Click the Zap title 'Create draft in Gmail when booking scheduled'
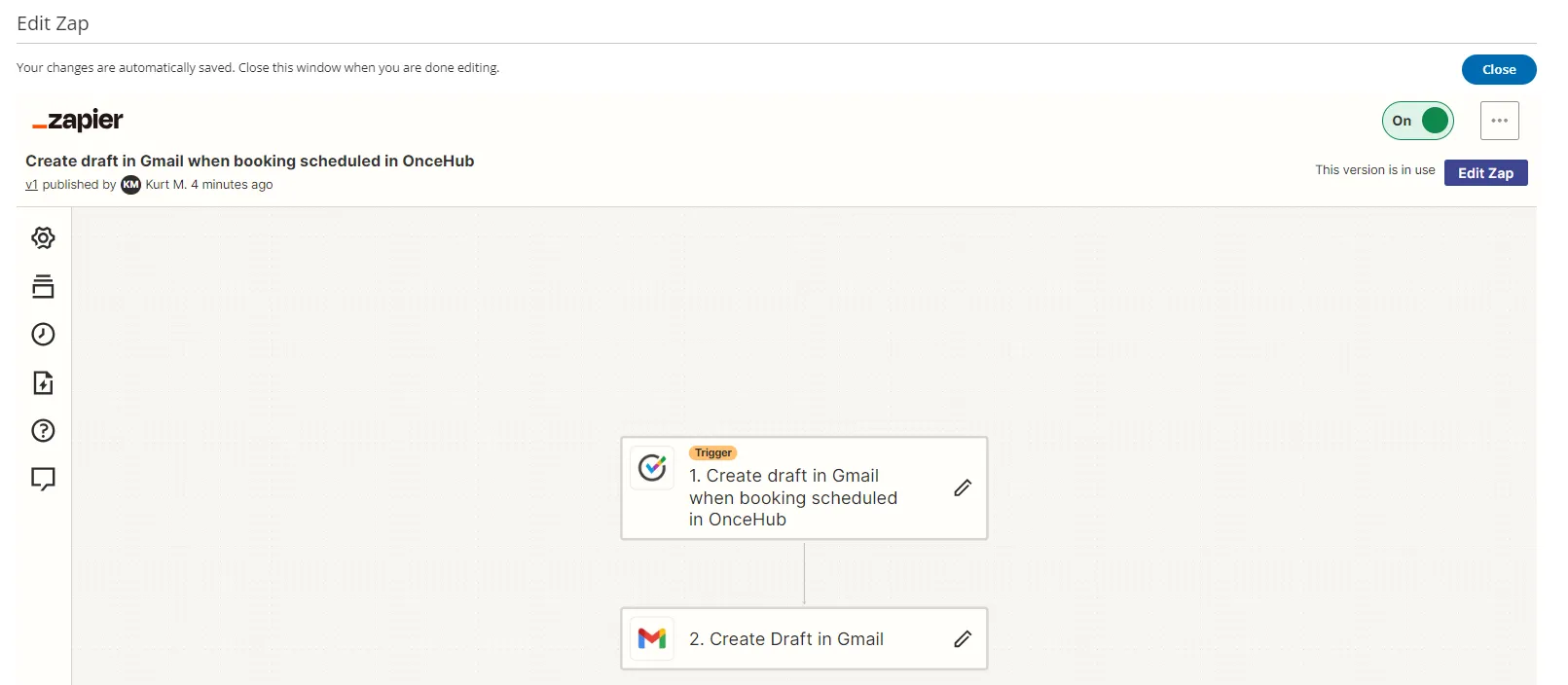 [250, 161]
